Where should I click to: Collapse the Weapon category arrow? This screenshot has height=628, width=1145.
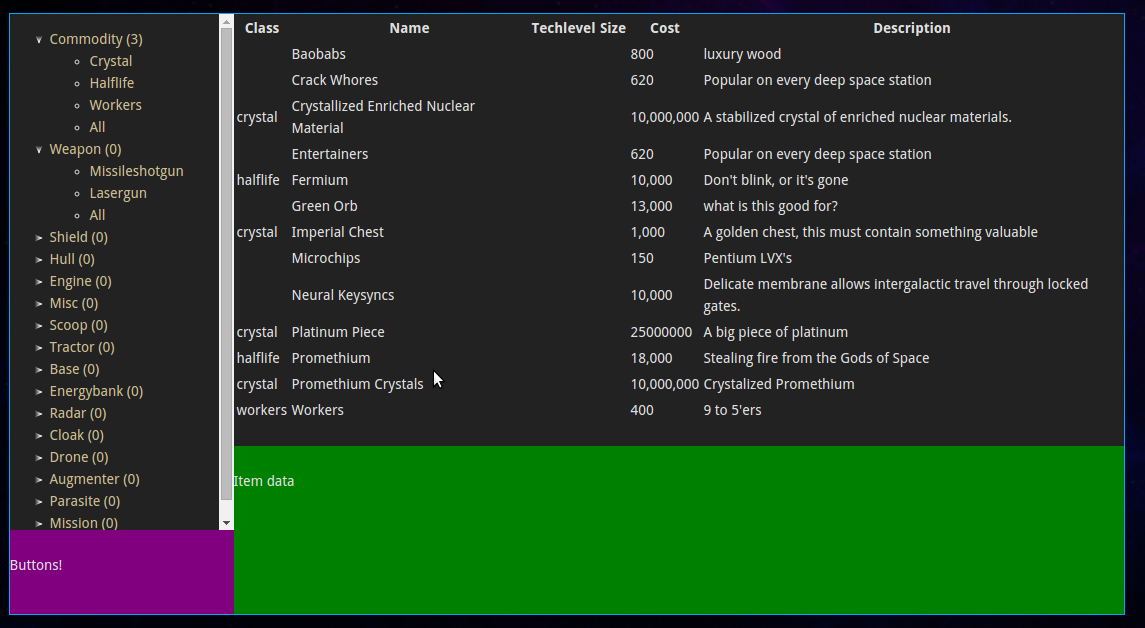(39, 150)
